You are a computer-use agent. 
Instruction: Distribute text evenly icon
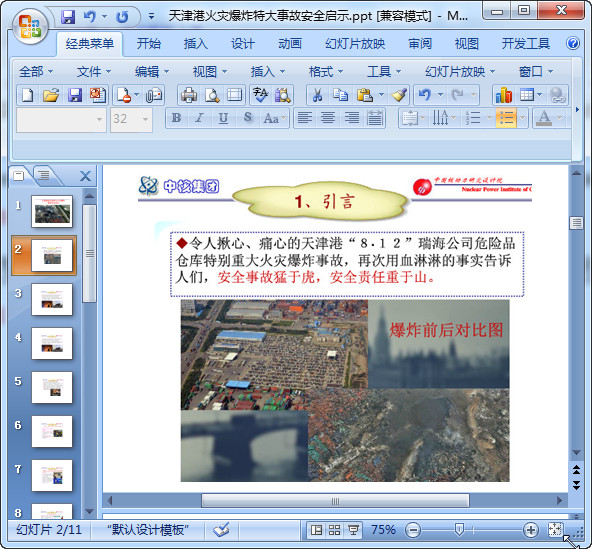(375, 118)
